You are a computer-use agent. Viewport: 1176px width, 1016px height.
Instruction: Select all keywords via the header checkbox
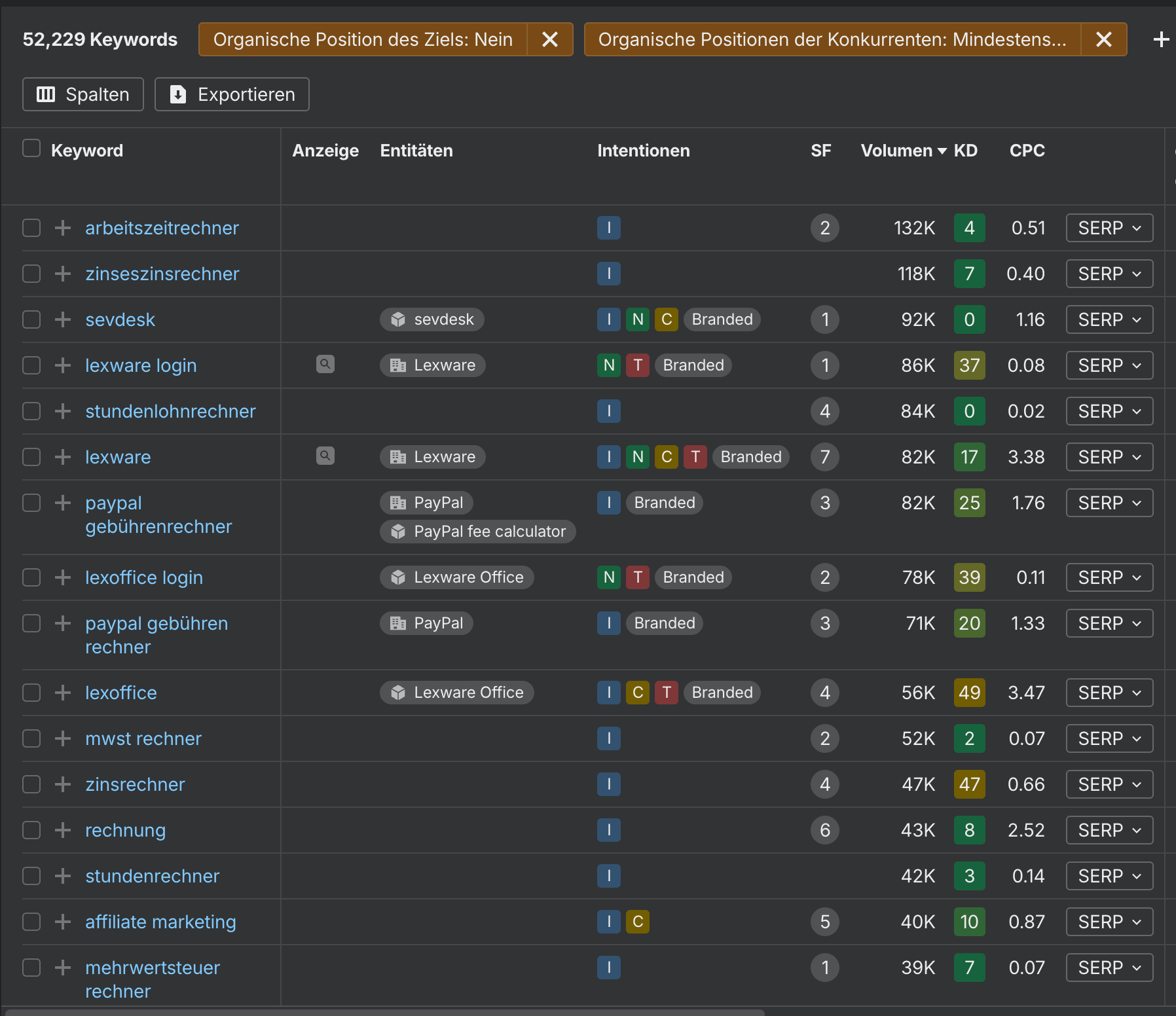pos(31,148)
